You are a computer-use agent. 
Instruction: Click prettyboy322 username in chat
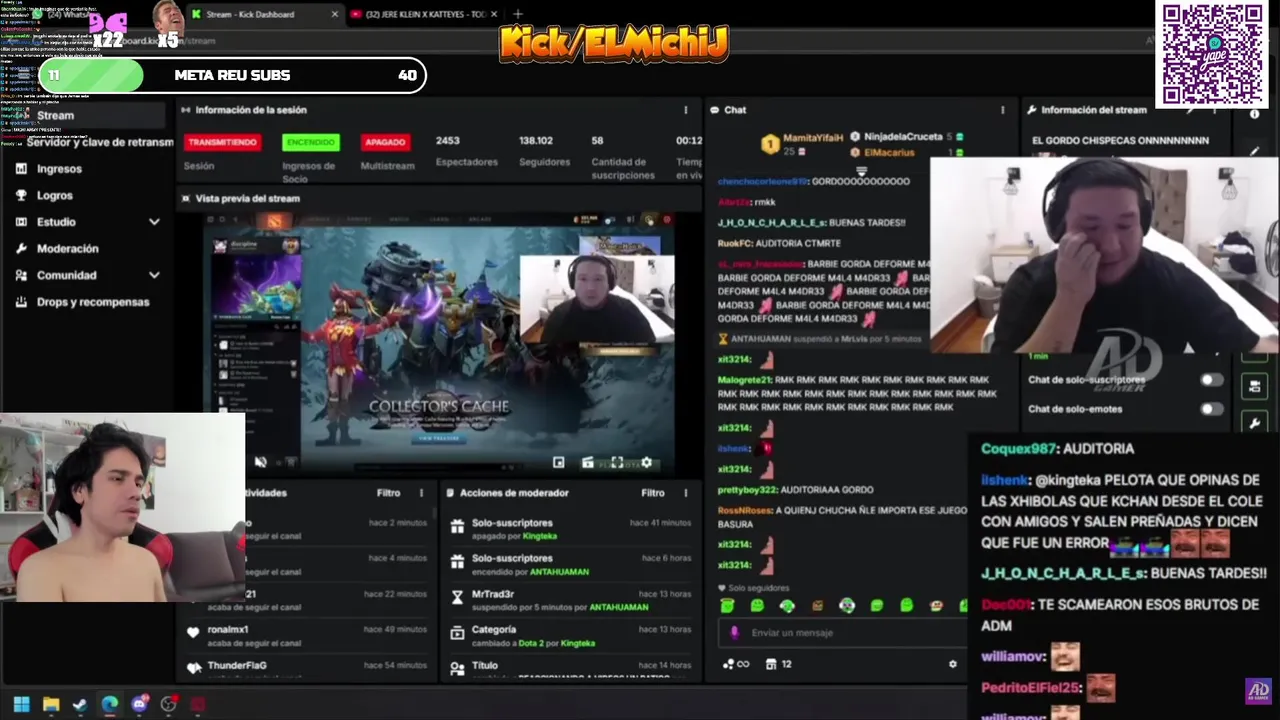[x=747, y=490]
